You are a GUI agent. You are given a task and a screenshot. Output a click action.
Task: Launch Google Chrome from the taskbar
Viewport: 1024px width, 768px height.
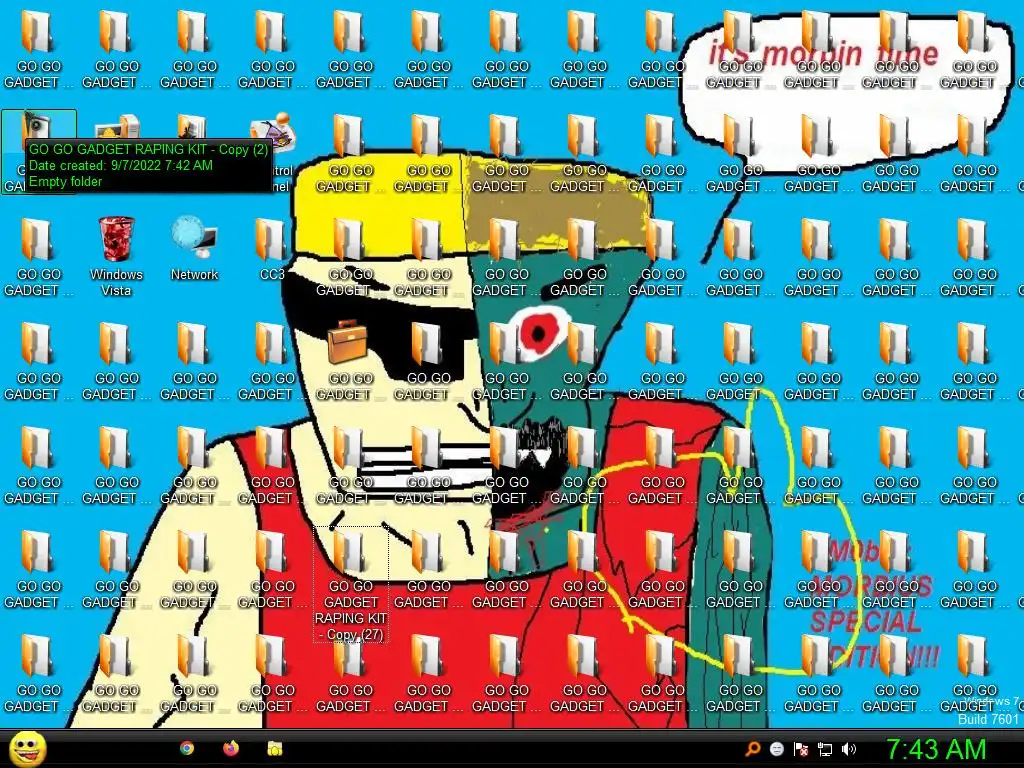coord(187,748)
